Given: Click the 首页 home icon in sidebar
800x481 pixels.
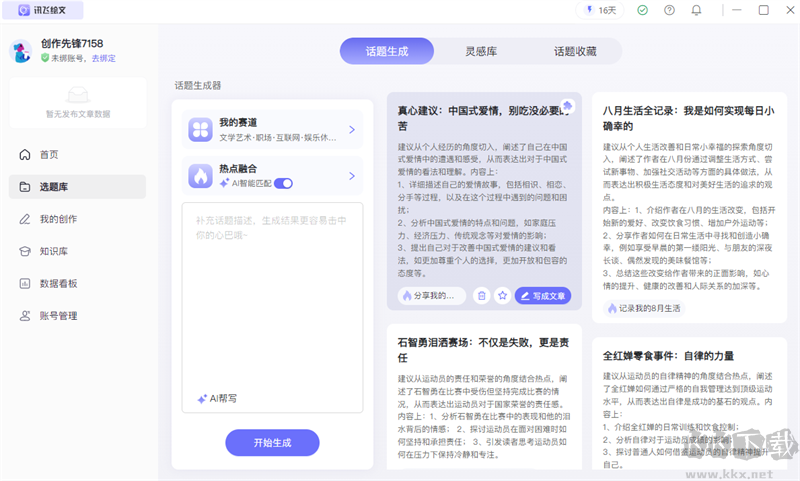Looking at the screenshot, I should [25, 155].
